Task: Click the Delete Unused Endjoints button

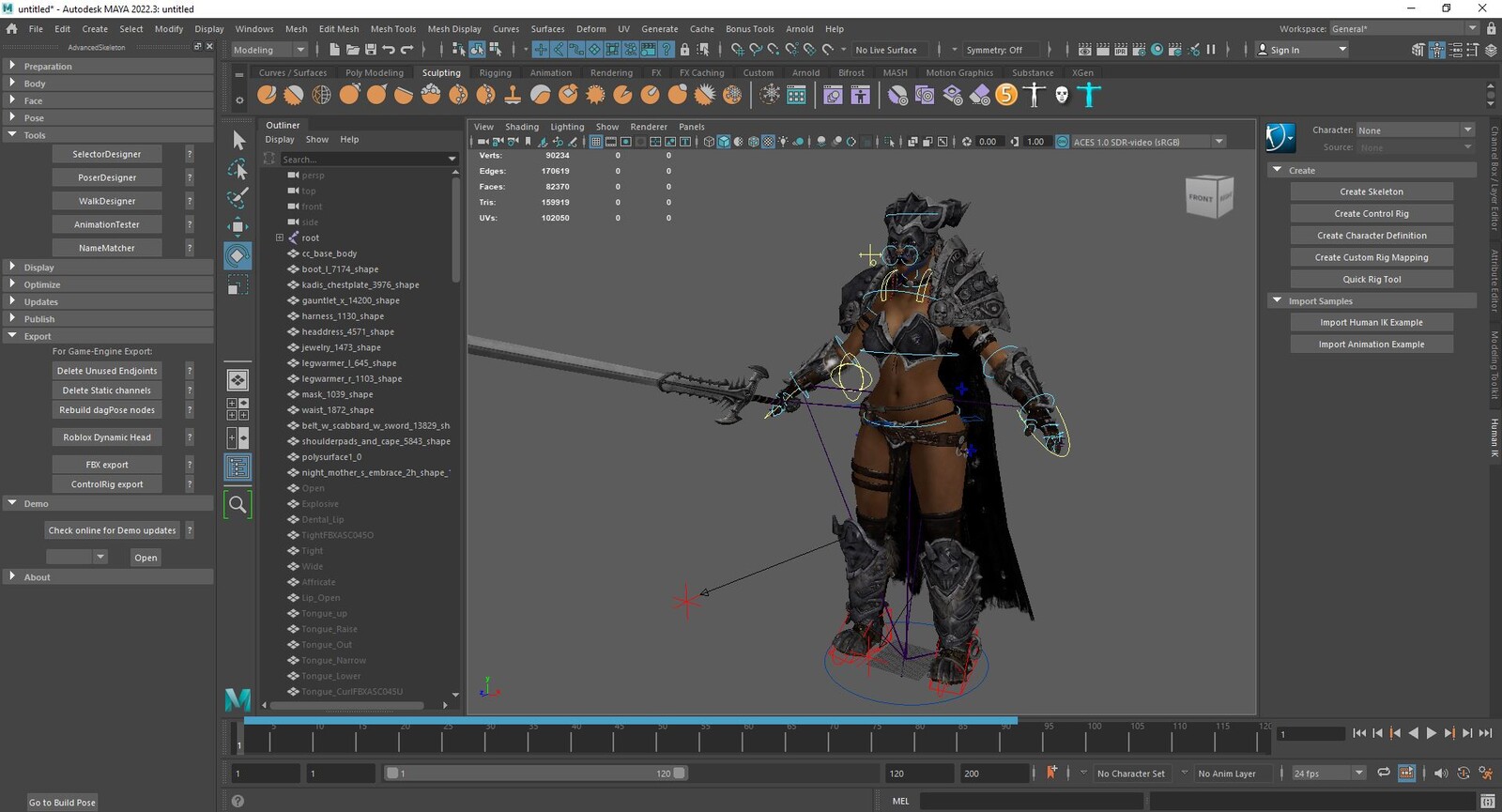Action: [x=107, y=371]
